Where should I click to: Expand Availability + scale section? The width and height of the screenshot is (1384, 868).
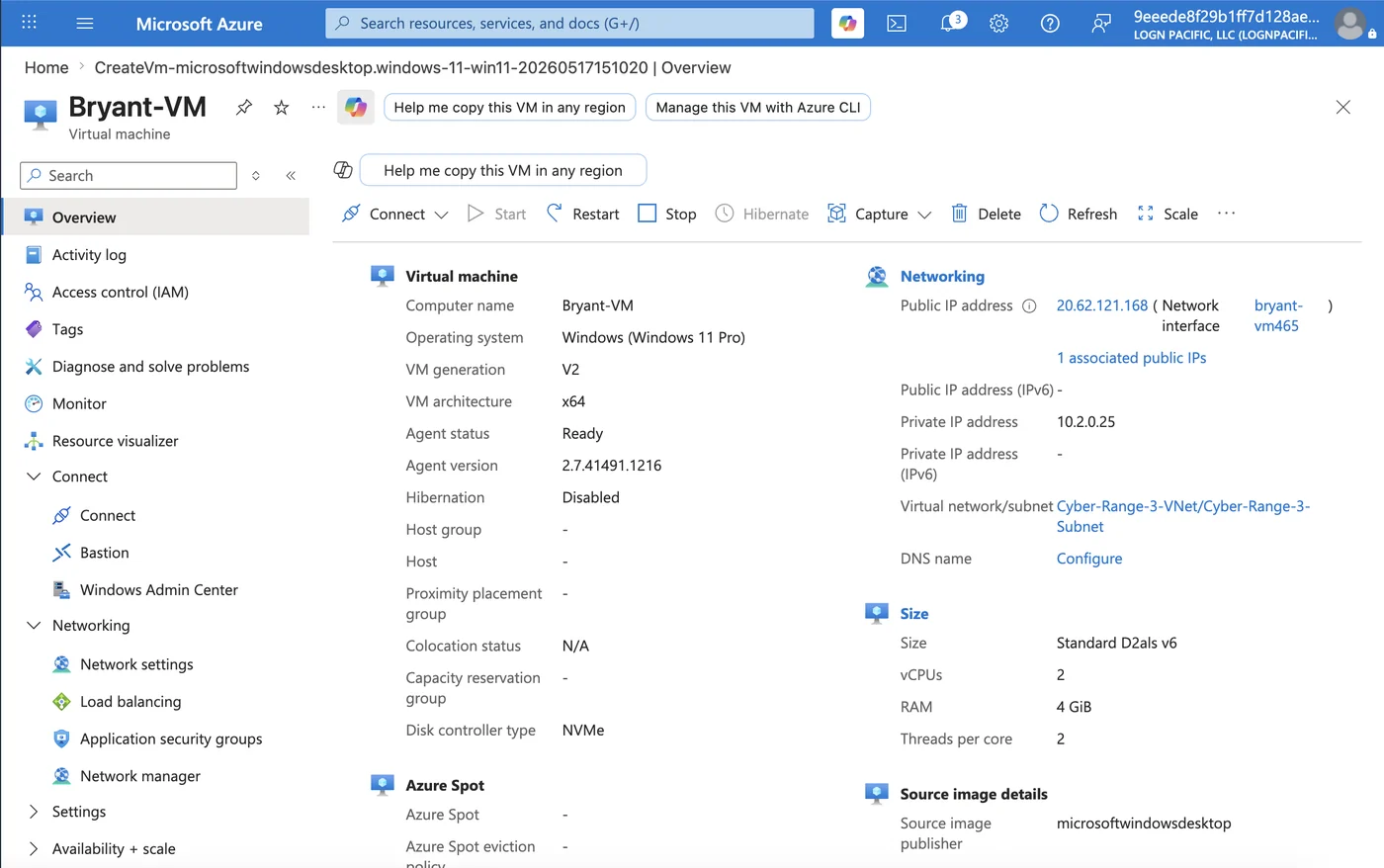34,849
